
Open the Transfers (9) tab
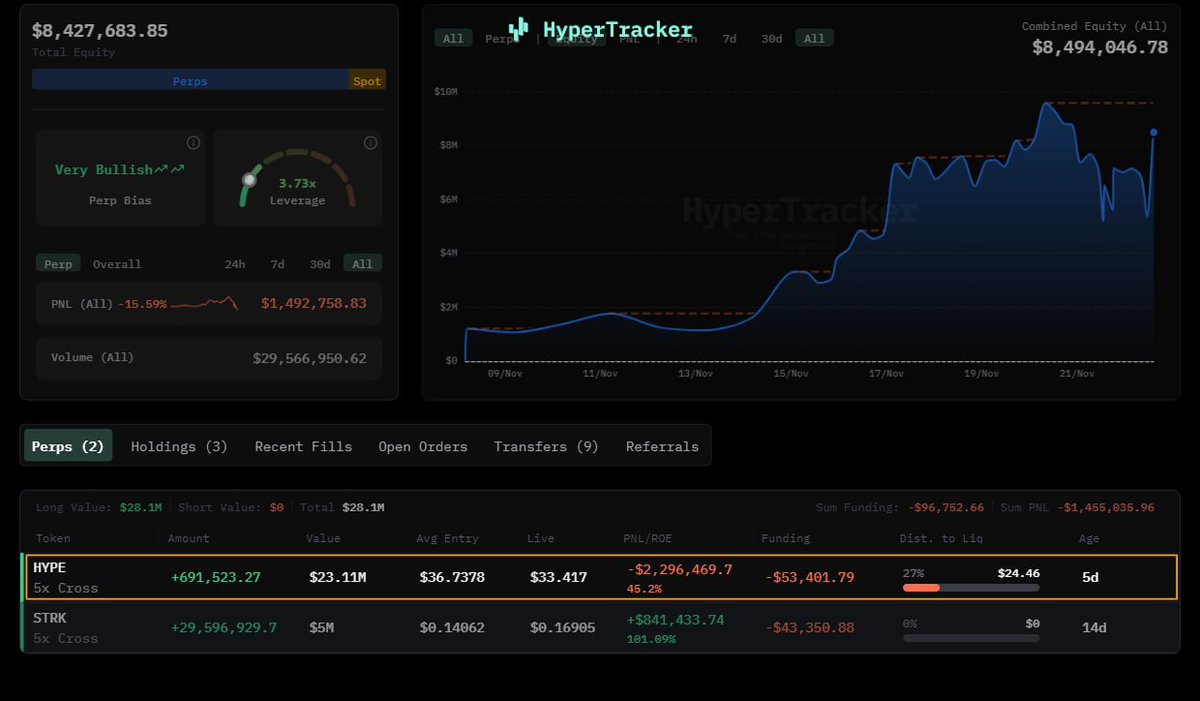546,446
